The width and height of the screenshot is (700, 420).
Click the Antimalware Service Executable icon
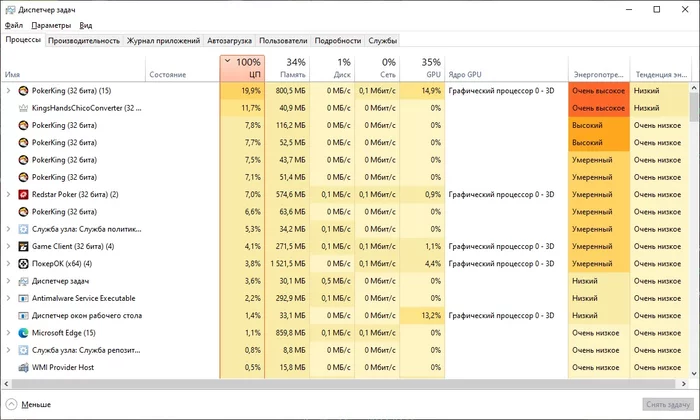[x=23, y=298]
